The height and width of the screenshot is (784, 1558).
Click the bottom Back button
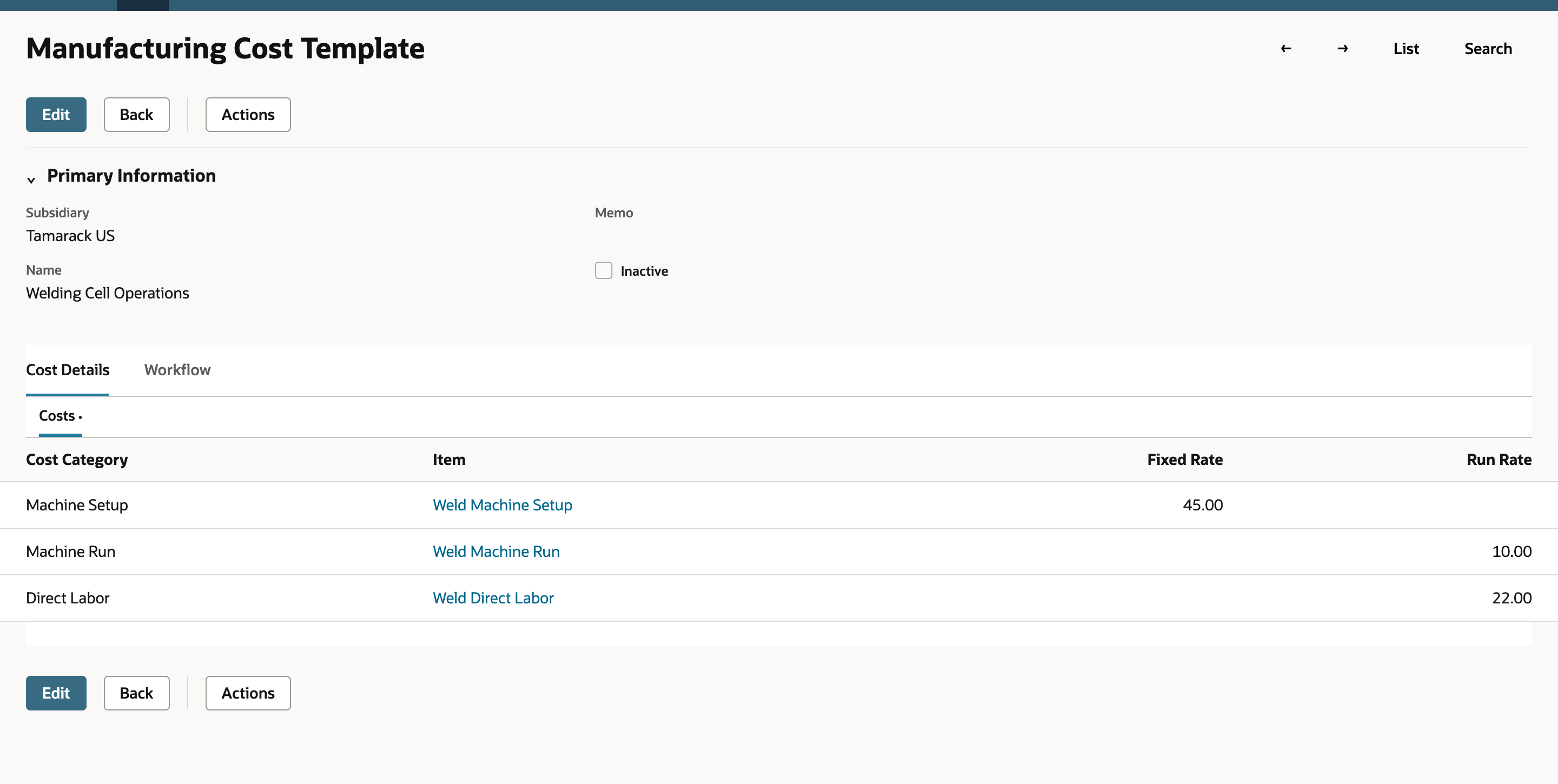tap(137, 693)
